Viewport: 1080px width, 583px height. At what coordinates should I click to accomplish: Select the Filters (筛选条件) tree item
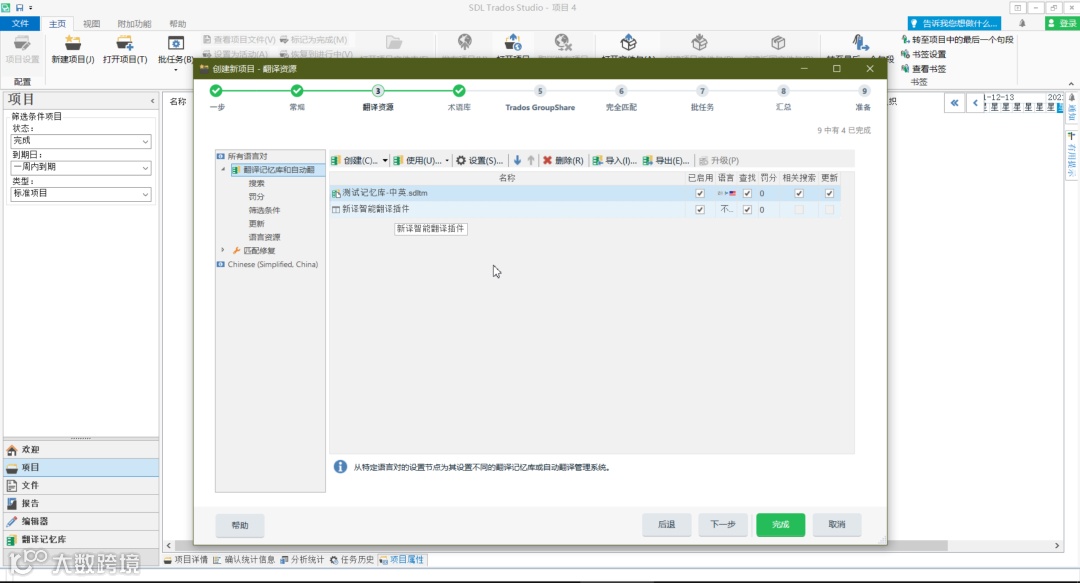tap(264, 210)
